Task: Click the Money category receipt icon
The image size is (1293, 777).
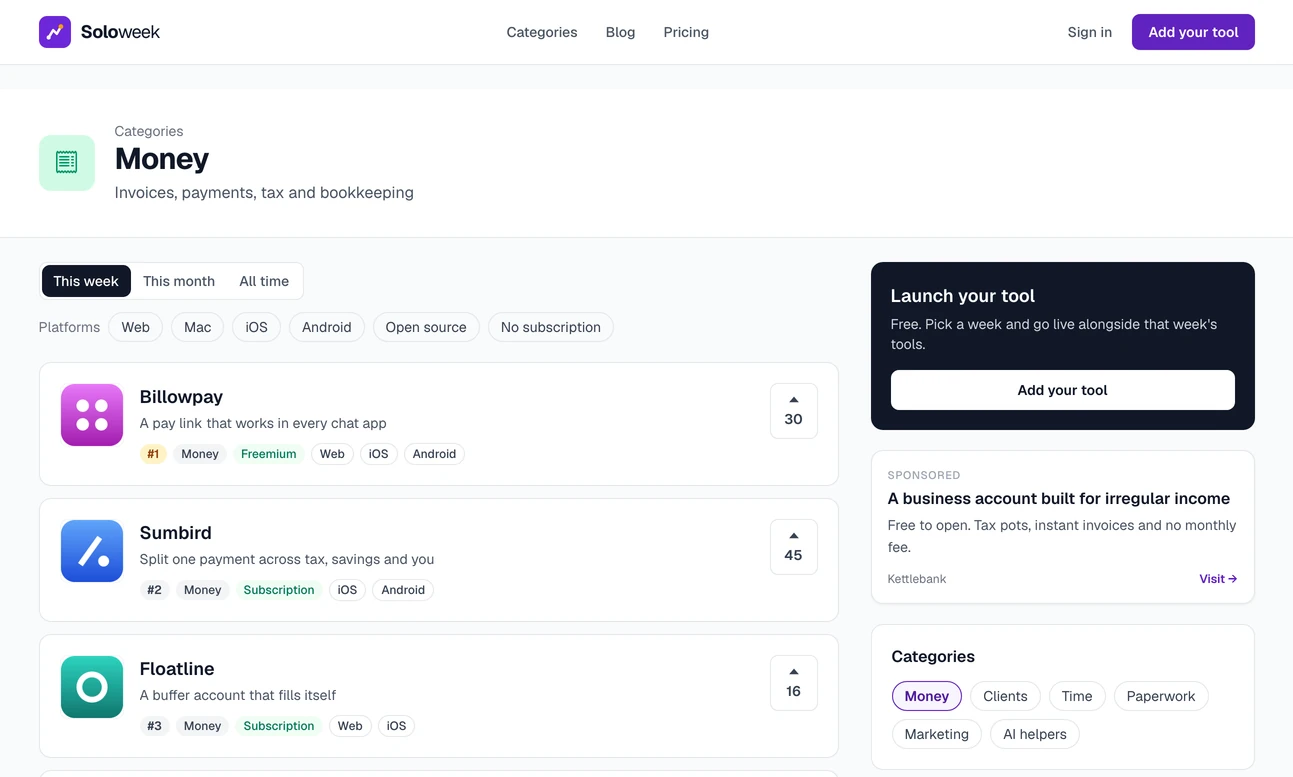Action: (x=67, y=163)
